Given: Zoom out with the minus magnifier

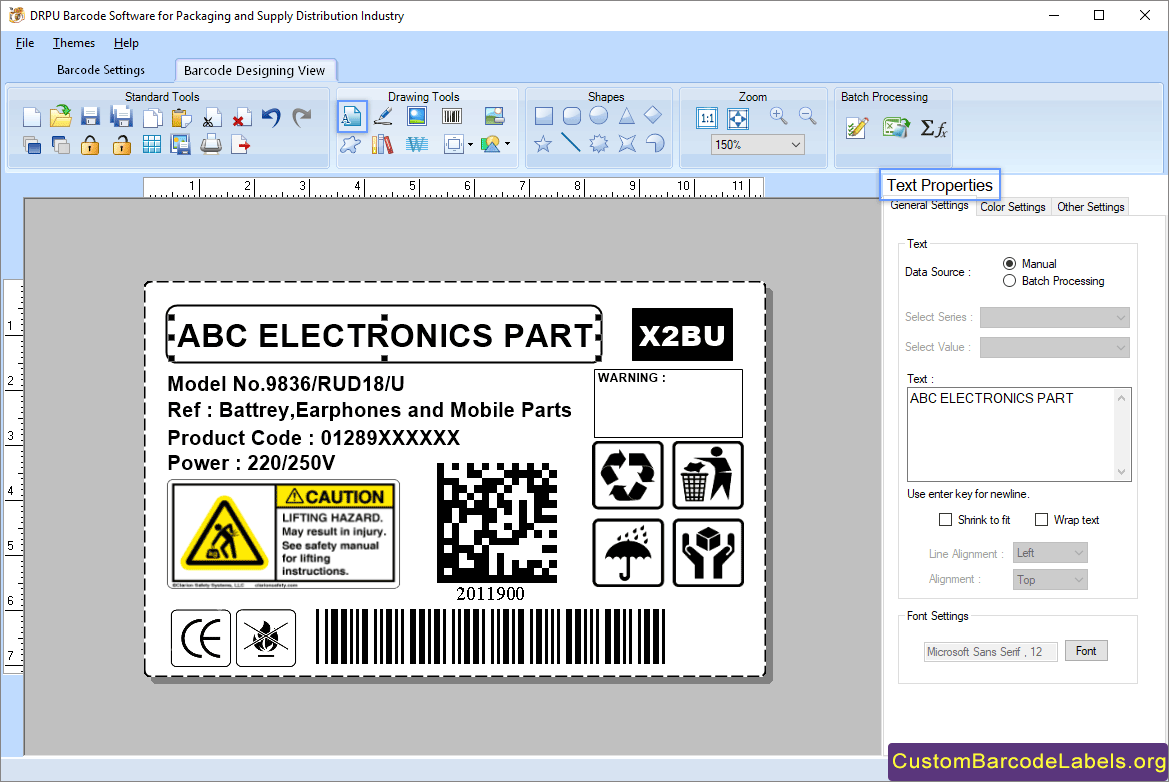Looking at the screenshot, I should click(807, 116).
